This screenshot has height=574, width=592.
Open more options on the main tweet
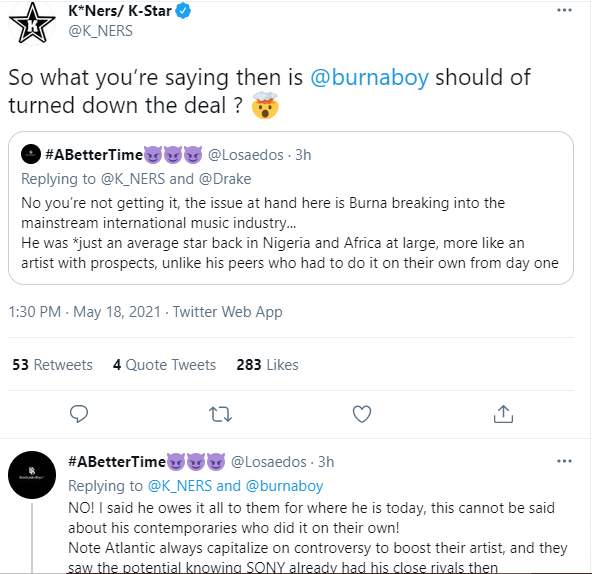coord(564,10)
